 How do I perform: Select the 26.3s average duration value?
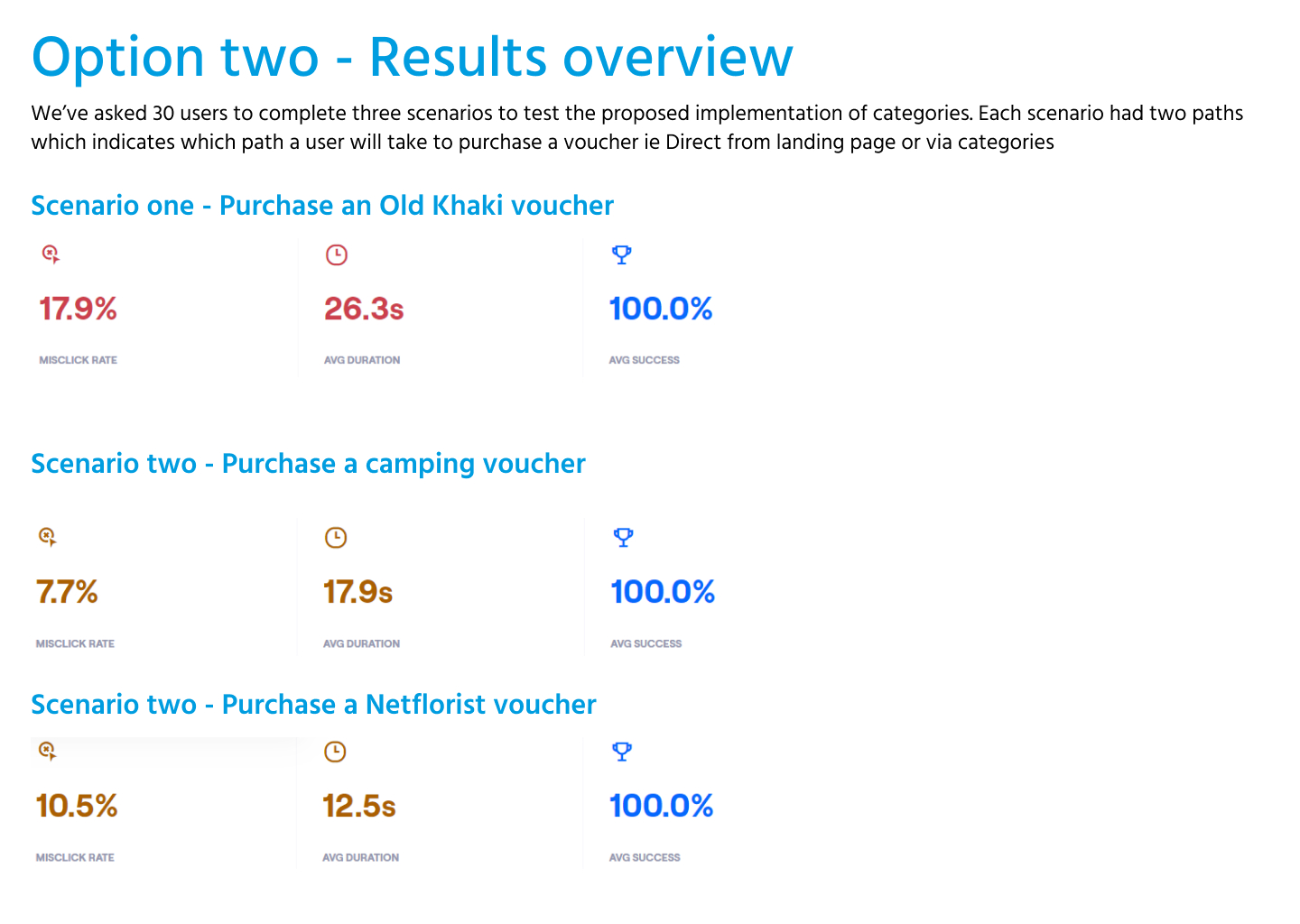[364, 310]
